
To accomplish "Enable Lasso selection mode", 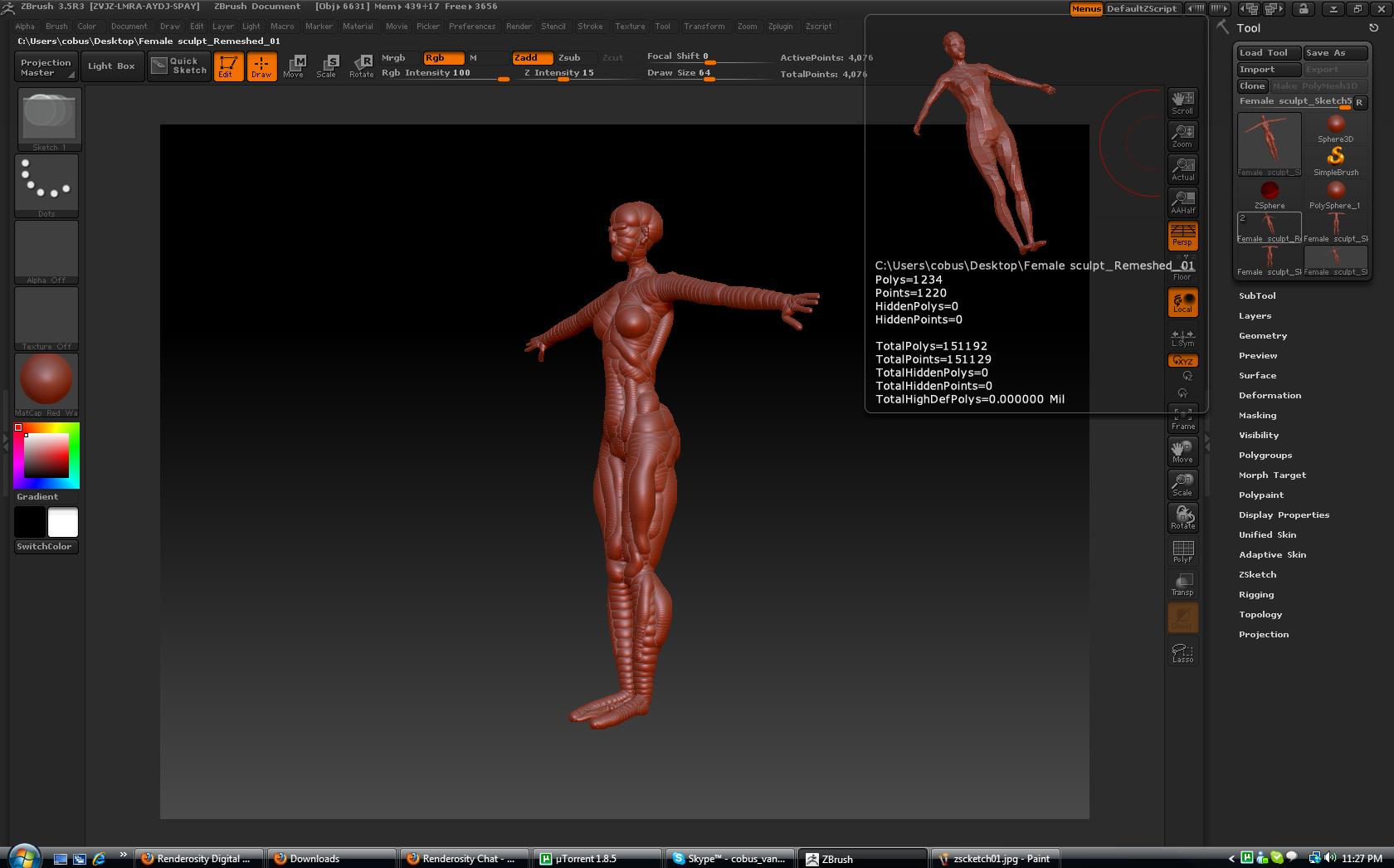I will click(1182, 652).
